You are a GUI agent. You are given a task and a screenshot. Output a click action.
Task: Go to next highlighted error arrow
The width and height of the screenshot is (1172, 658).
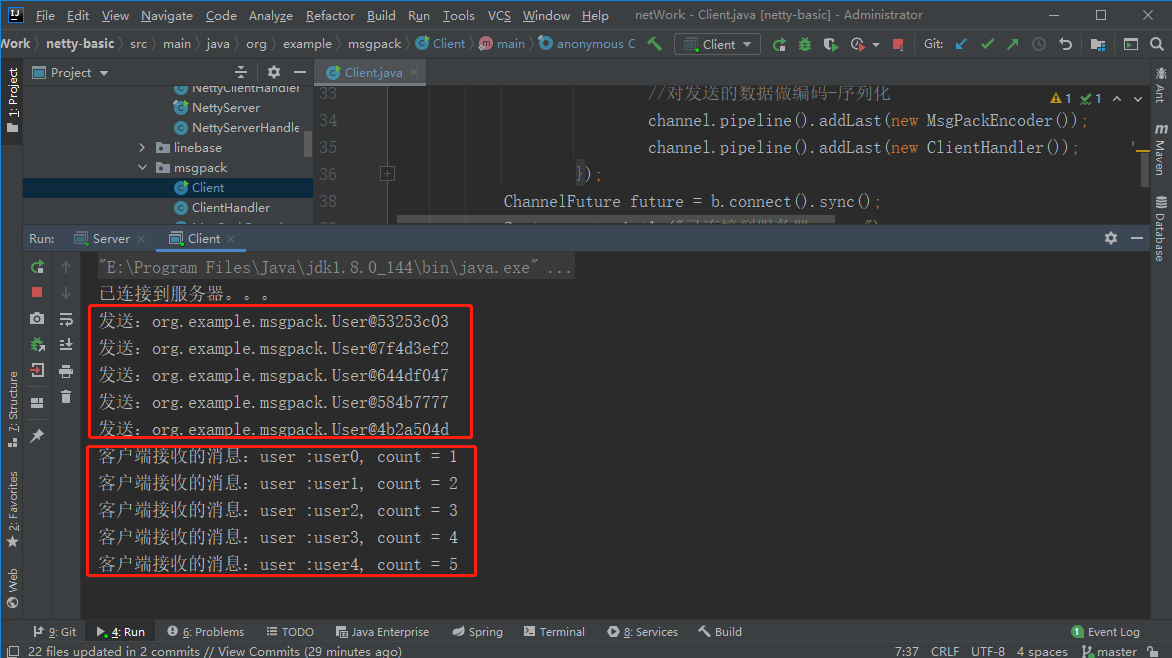point(1138,99)
